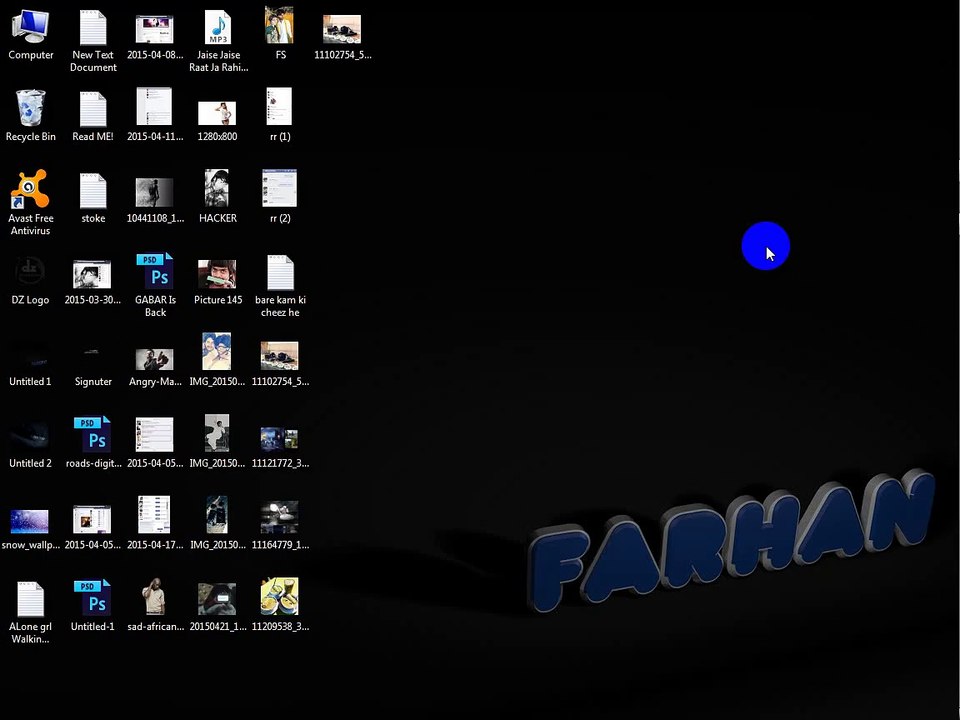Select 11102754_5... file above 11121772_3...
Viewport: 960px width, 720px height.
280,364
